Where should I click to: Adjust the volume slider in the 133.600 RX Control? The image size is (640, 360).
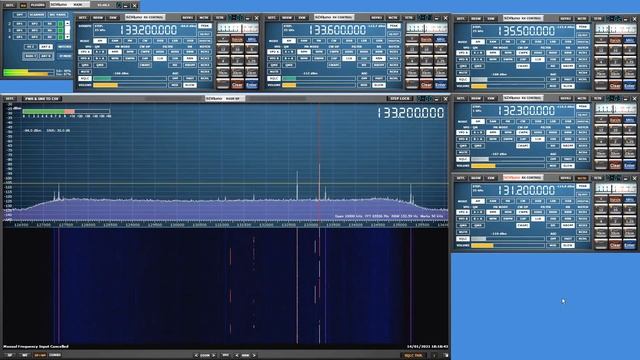[x=319, y=85]
